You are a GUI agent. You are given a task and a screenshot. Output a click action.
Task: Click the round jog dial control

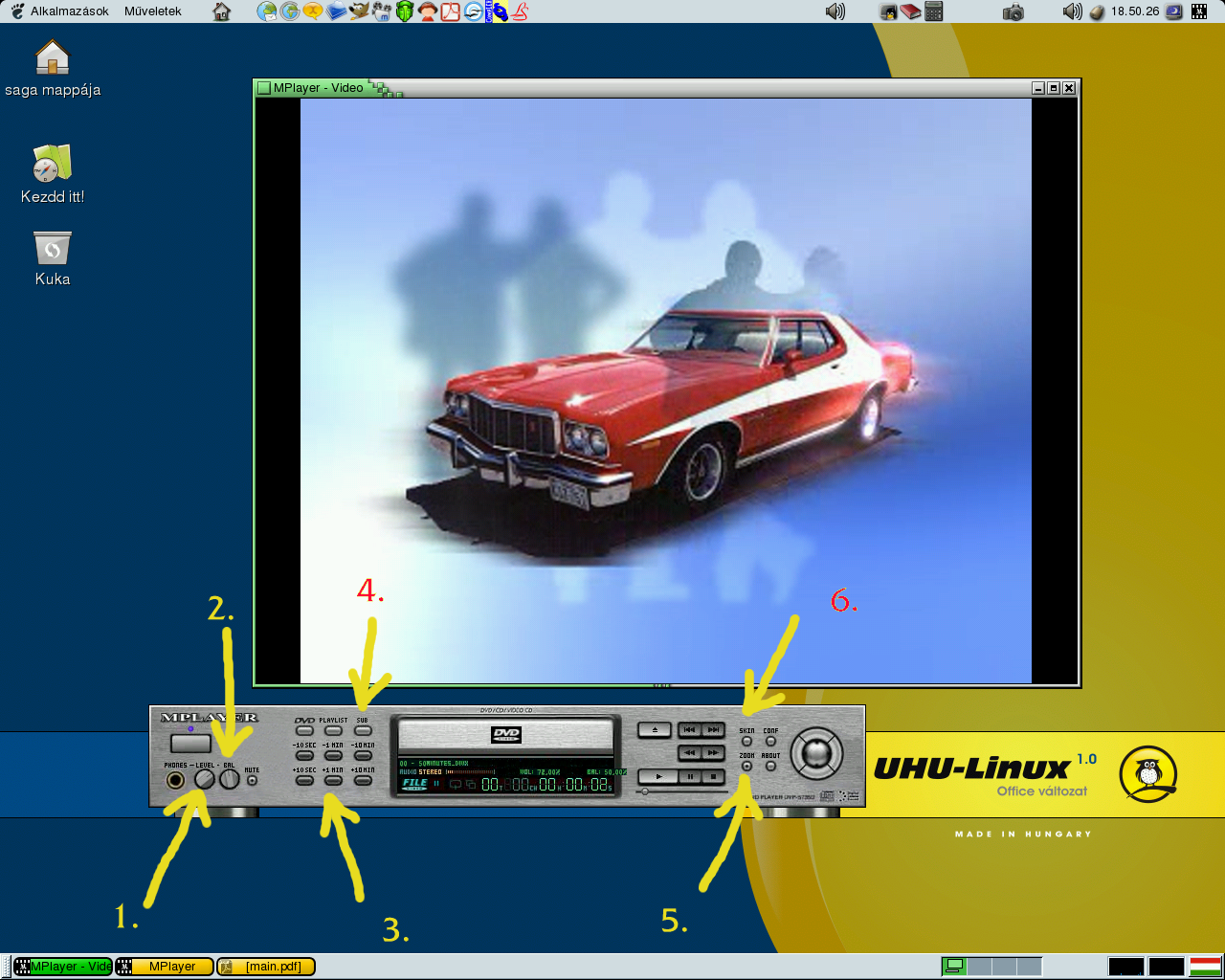pos(816,753)
